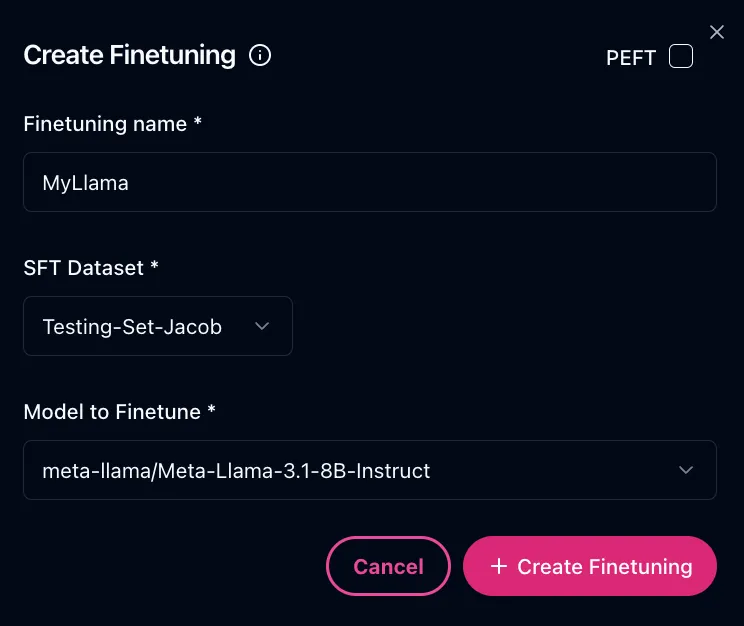Image resolution: width=744 pixels, height=626 pixels.
Task: Close the Create Finetuning dialog
Action: point(716,32)
